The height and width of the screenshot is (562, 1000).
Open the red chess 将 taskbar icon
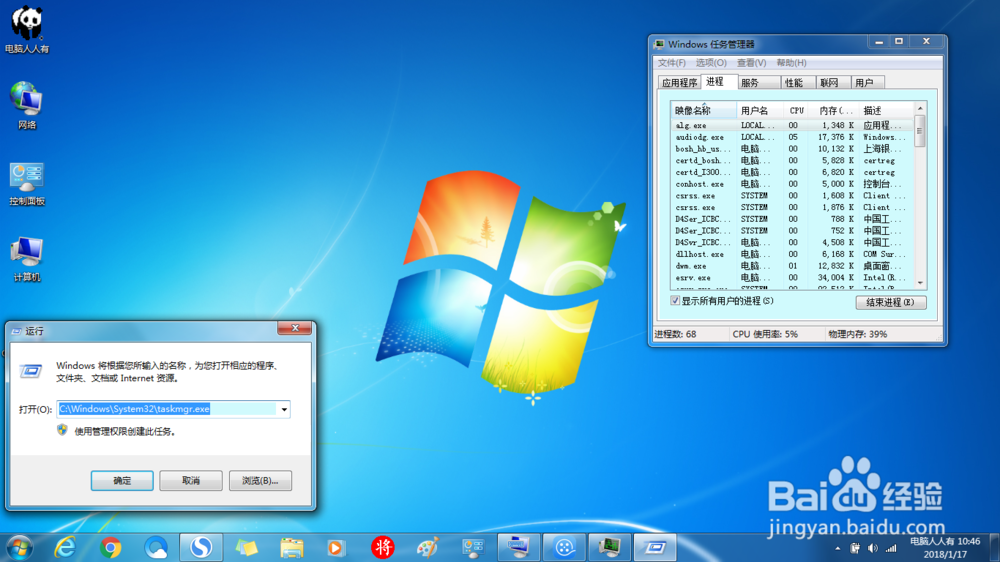pos(383,547)
